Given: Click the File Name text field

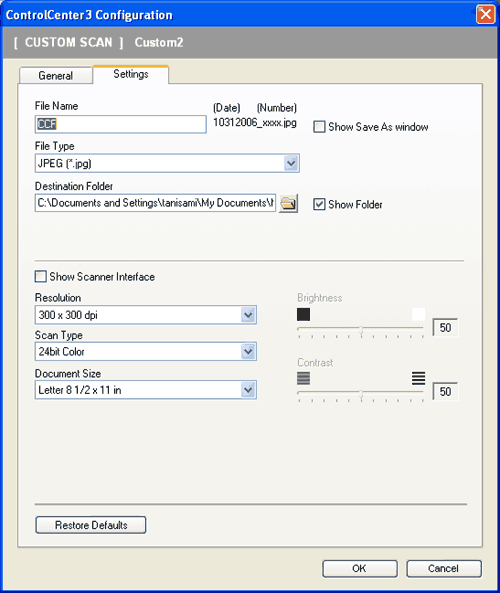Looking at the screenshot, I should [121, 124].
